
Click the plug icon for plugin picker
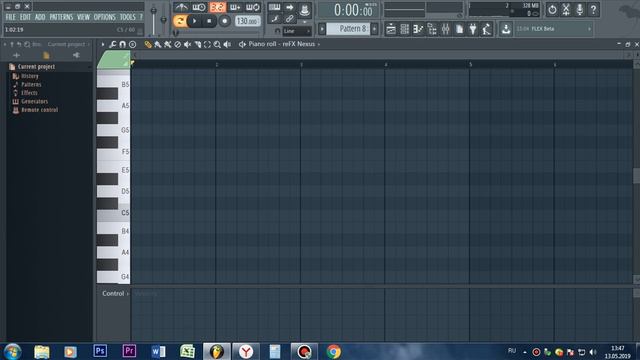(473, 29)
